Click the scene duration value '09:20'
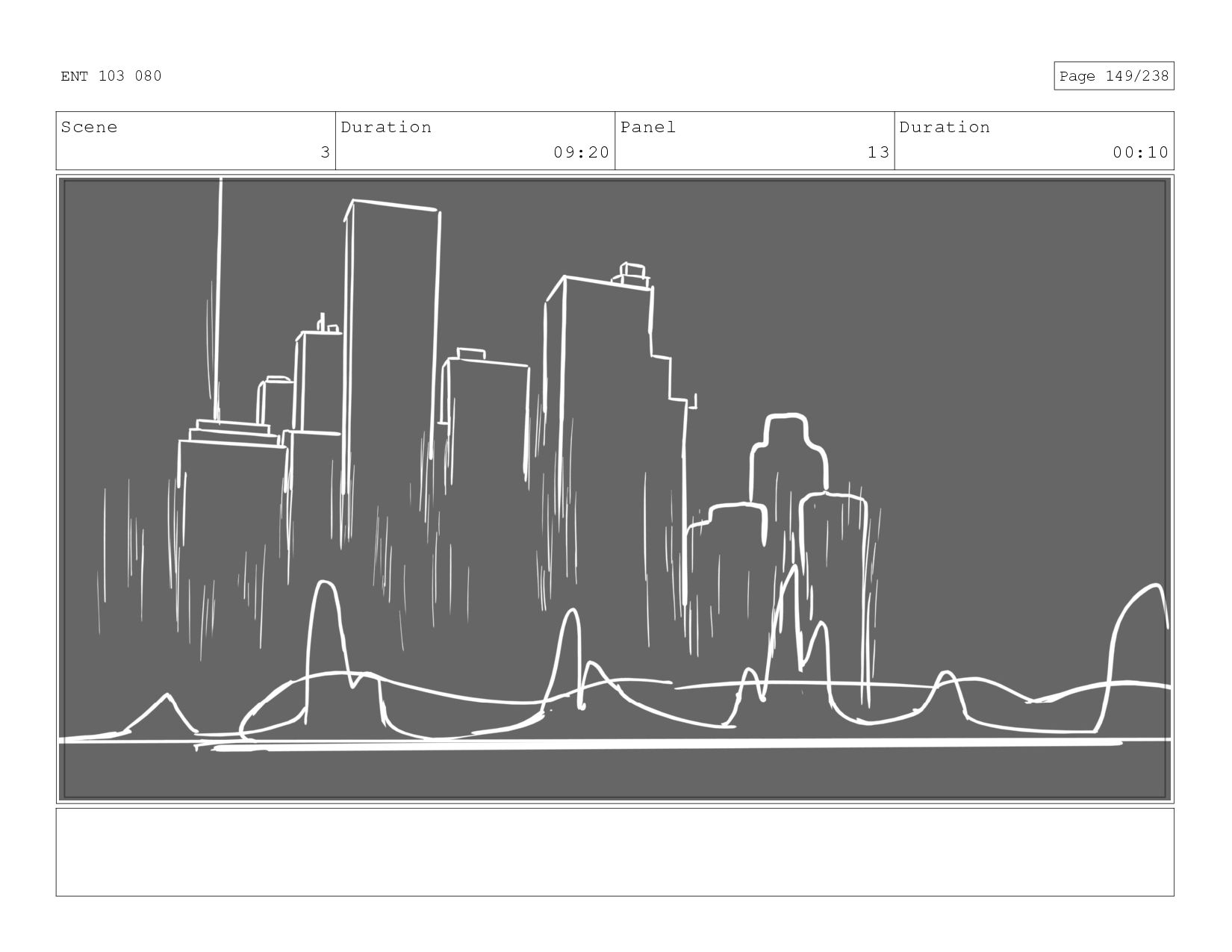Image resolution: width=1232 pixels, height=952 pixels. [581, 152]
